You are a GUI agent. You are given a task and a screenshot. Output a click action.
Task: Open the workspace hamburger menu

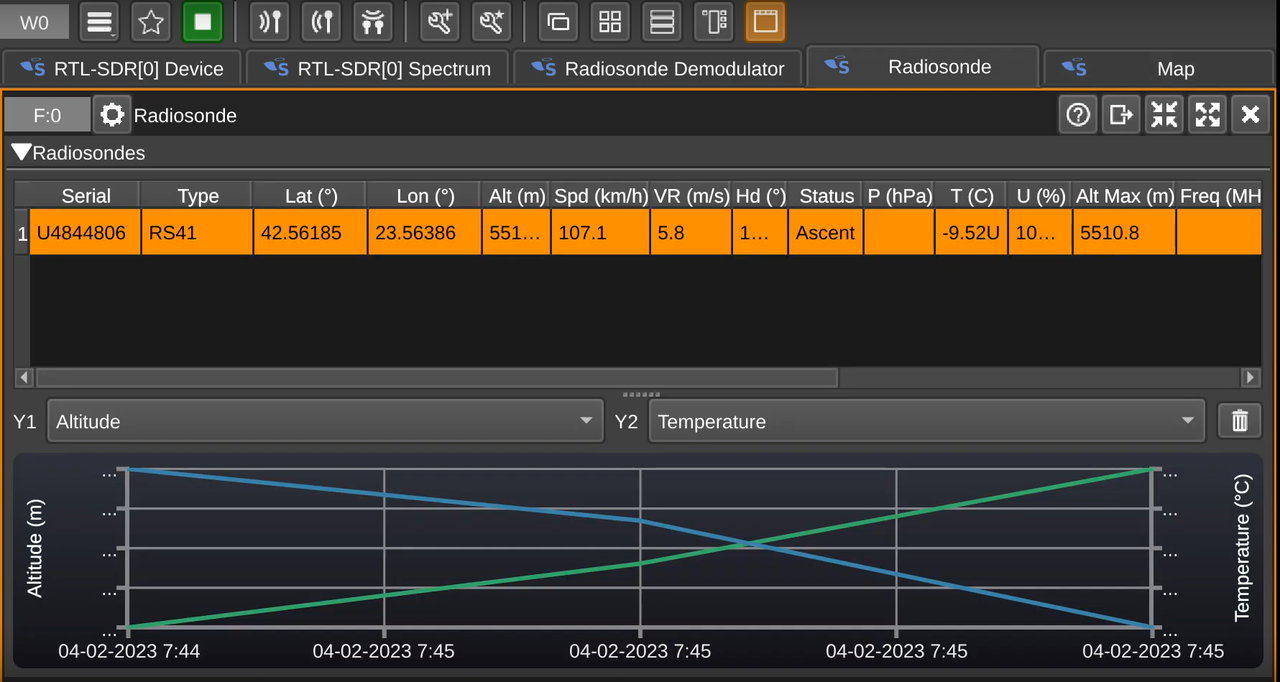tap(98, 21)
